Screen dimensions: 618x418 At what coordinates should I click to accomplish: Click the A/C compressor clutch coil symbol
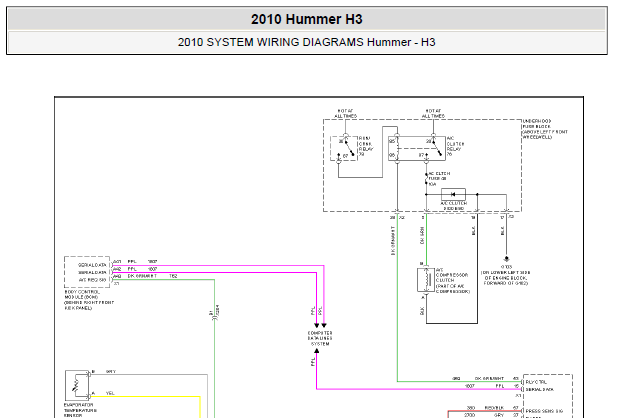coord(426,280)
